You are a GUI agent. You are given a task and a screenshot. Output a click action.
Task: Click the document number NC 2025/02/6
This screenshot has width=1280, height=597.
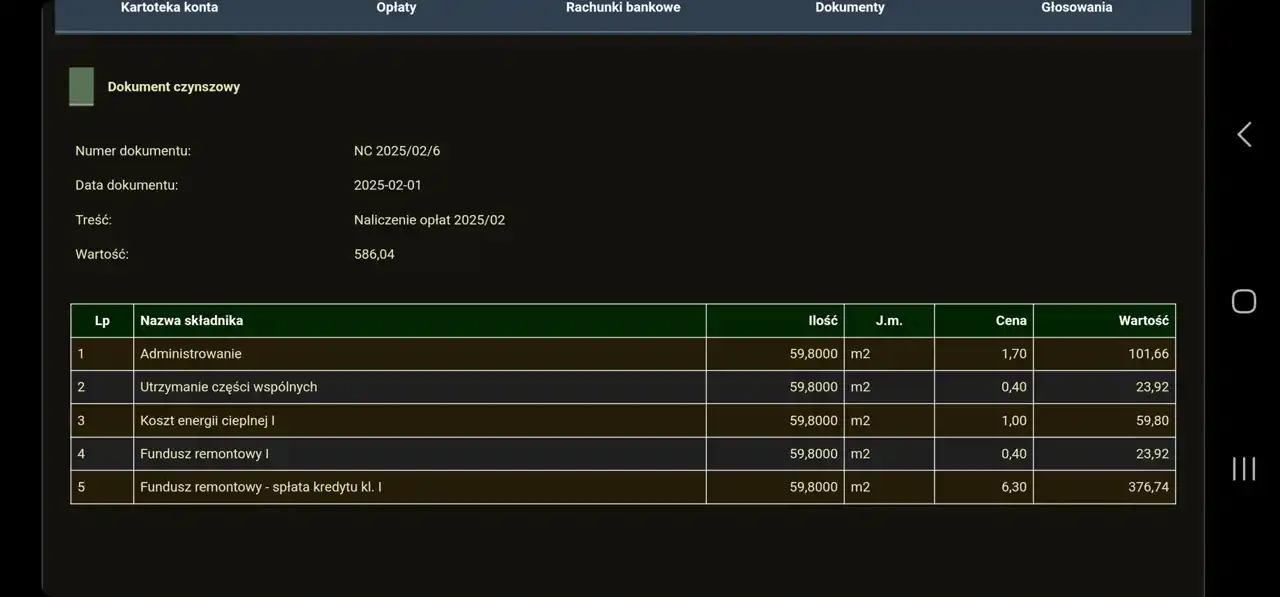[397, 151]
